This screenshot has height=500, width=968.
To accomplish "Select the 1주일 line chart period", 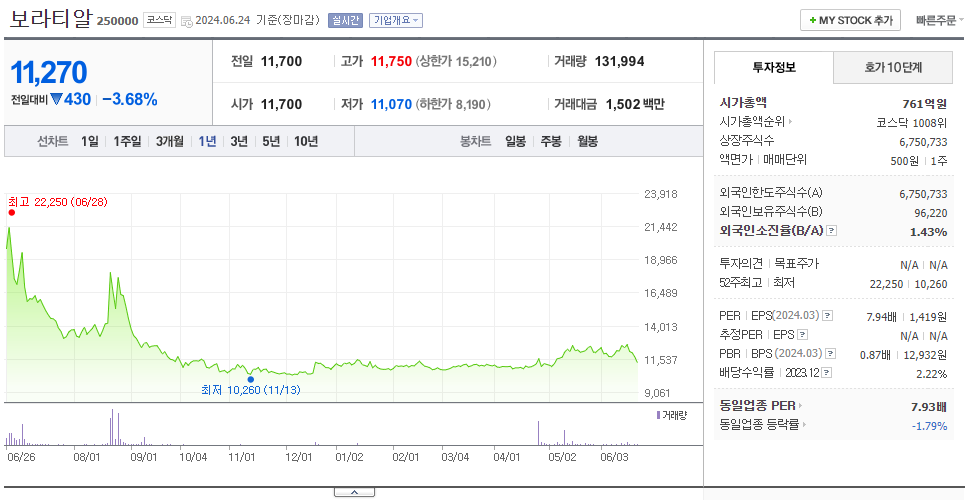I will (127, 141).
